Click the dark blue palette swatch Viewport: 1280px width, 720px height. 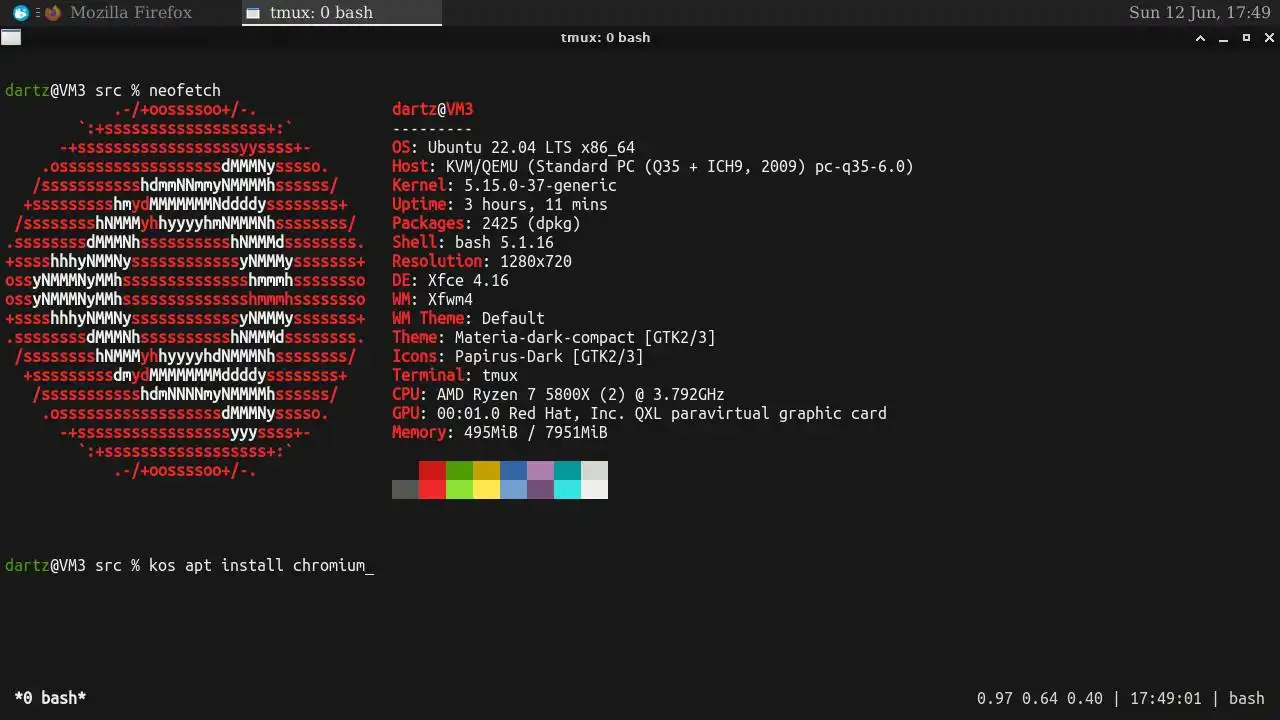coord(513,471)
